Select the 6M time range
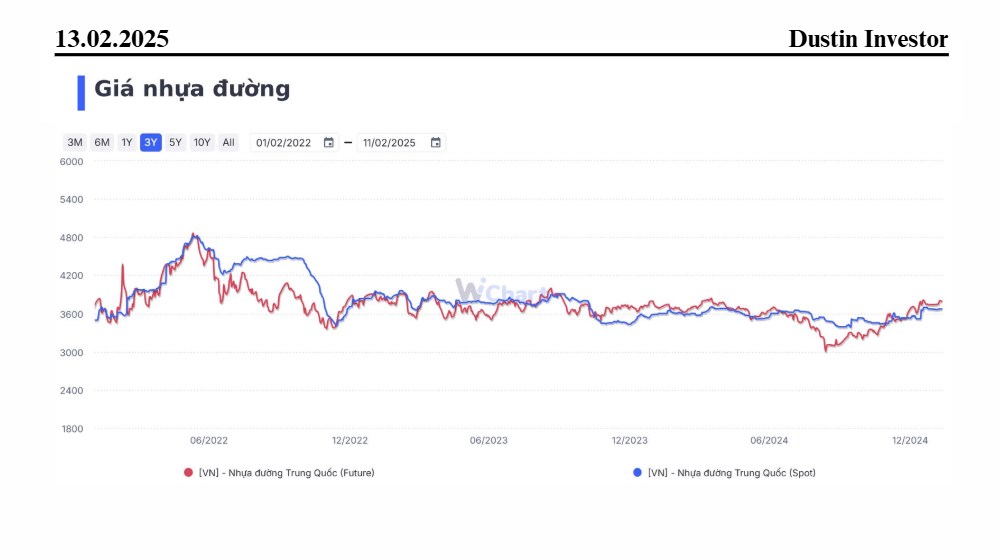This screenshot has height=560, width=1000. point(102,142)
